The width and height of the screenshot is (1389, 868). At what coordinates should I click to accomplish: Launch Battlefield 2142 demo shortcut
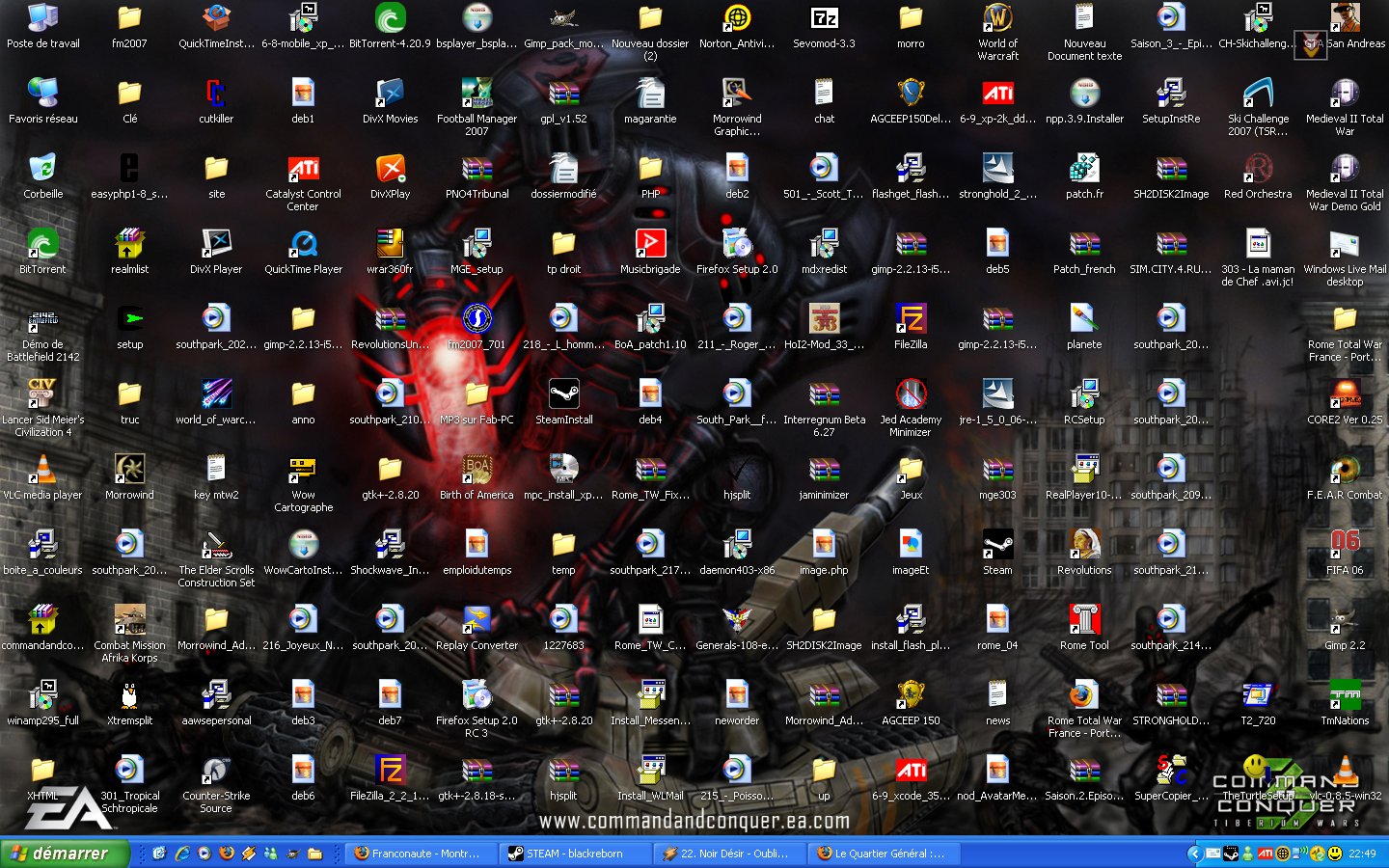(43, 333)
